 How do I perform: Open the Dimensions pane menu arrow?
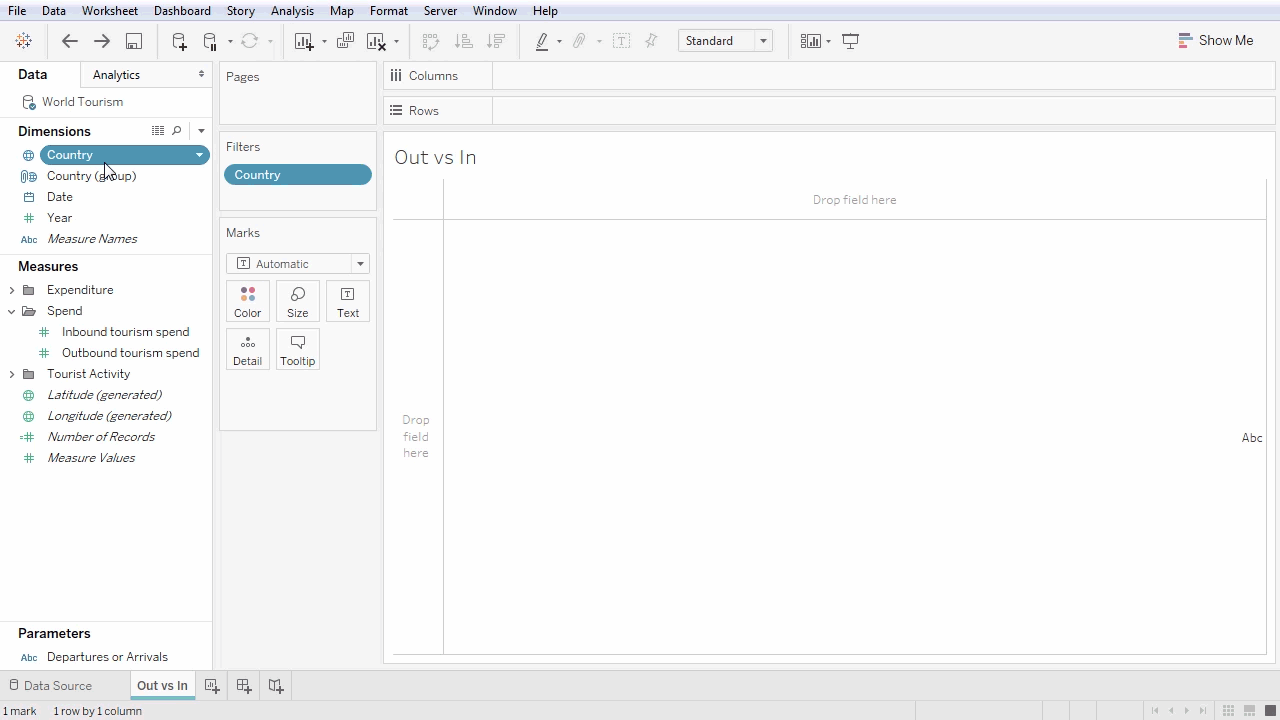[x=201, y=131]
